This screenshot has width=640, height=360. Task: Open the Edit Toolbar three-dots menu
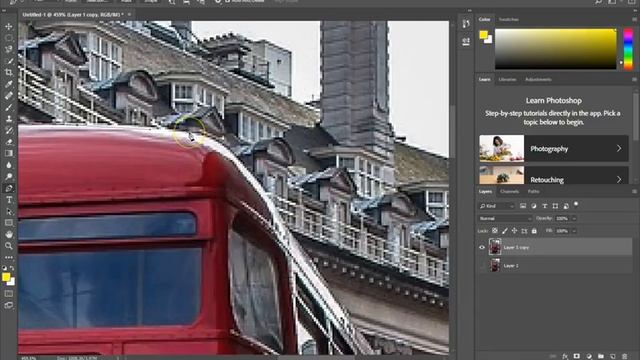tap(9, 258)
